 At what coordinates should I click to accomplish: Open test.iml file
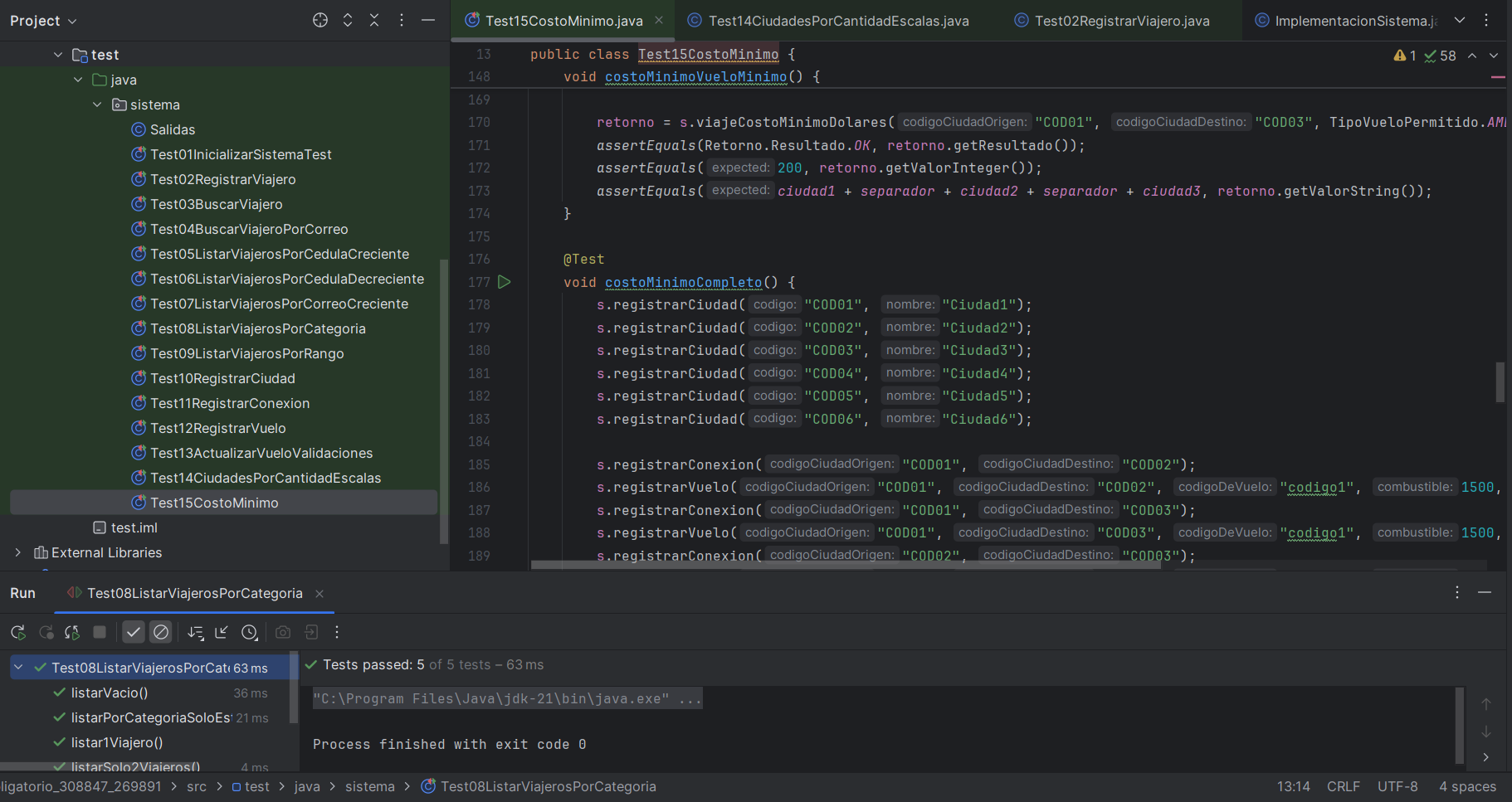tap(134, 527)
